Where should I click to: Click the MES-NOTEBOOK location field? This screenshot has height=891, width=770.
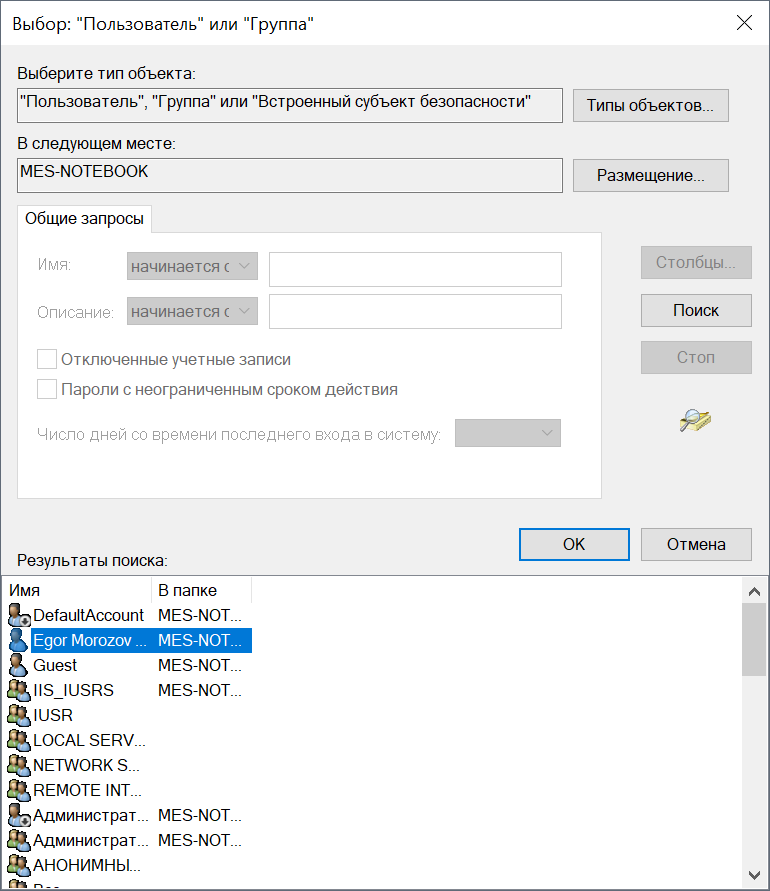click(290, 175)
